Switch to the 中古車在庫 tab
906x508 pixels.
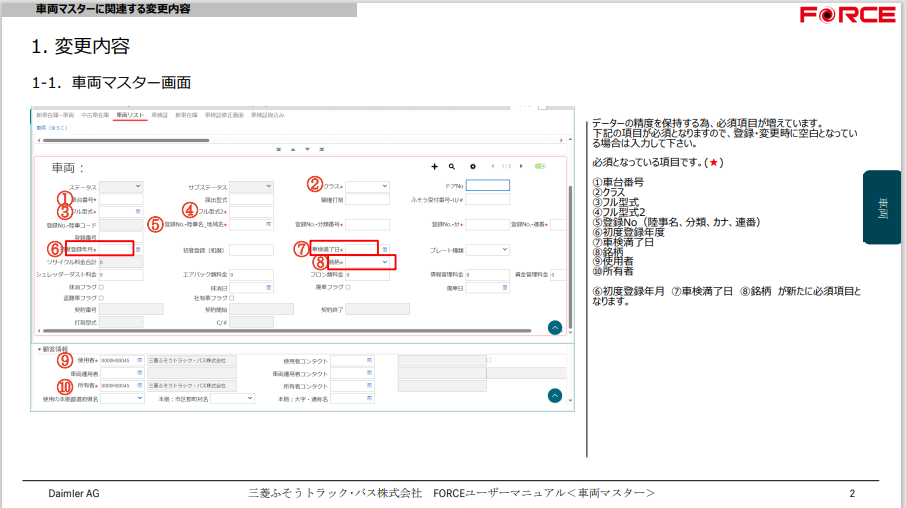coord(96,115)
